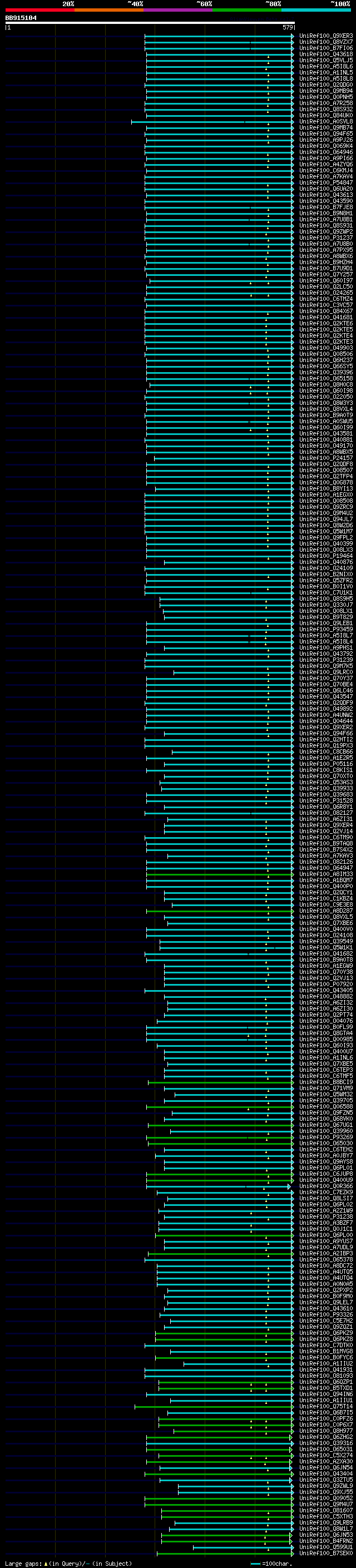Open hit UniRef100_B5TXD1
Image resolution: width=356 pixels, height=1568 pixels.
[x=325, y=1388]
